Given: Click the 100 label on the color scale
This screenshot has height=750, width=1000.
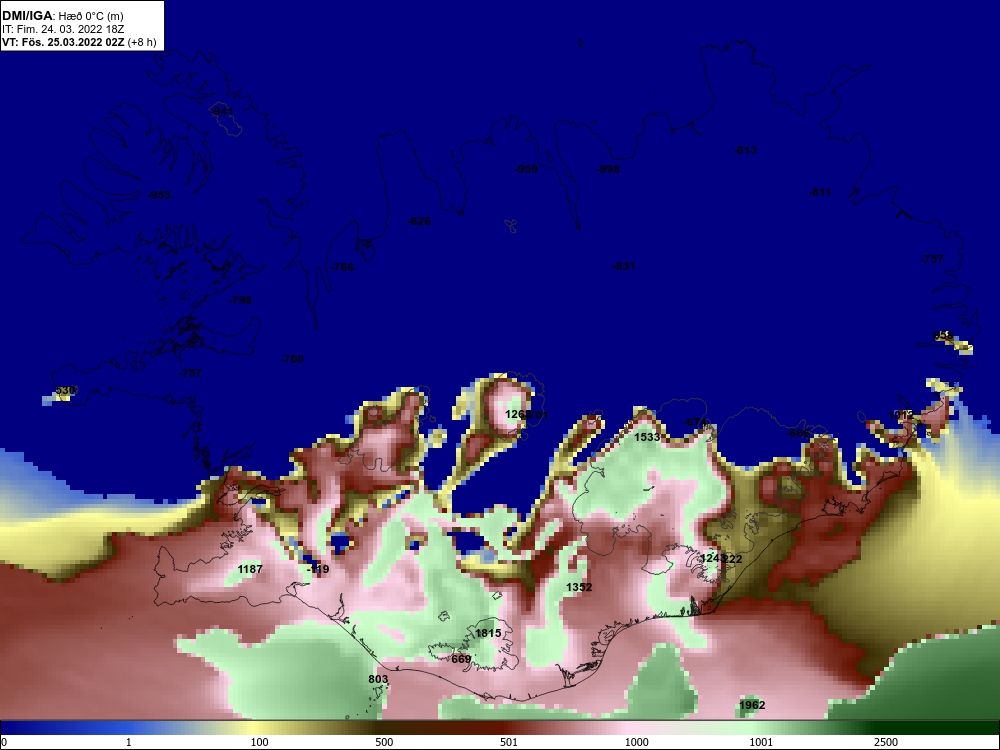Looking at the screenshot, I should click(259, 742).
